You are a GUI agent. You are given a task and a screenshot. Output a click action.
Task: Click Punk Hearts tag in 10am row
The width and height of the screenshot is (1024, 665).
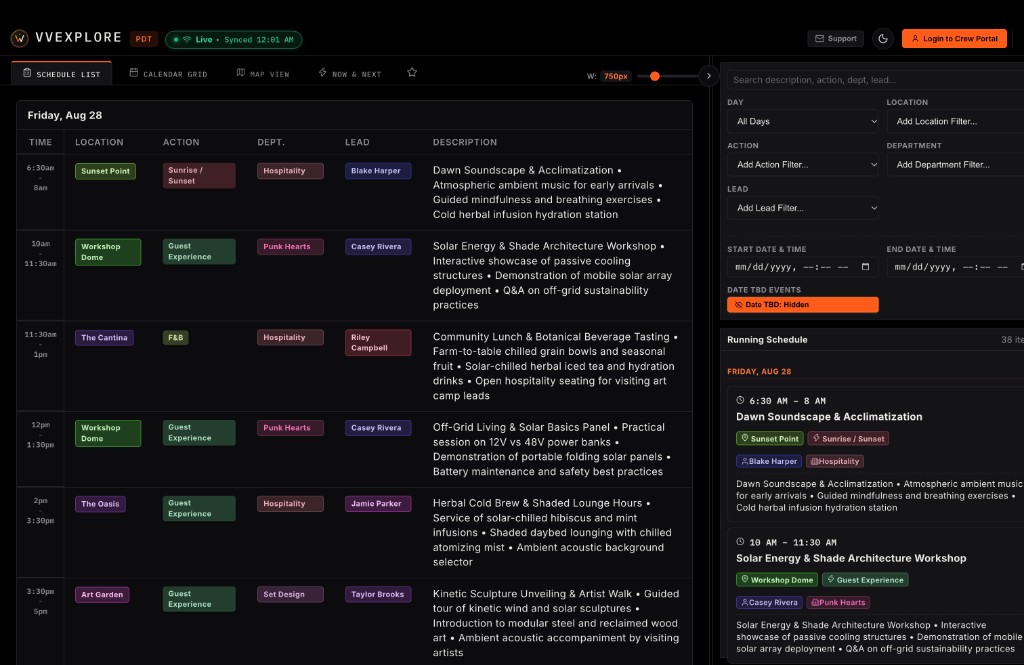coord(290,247)
